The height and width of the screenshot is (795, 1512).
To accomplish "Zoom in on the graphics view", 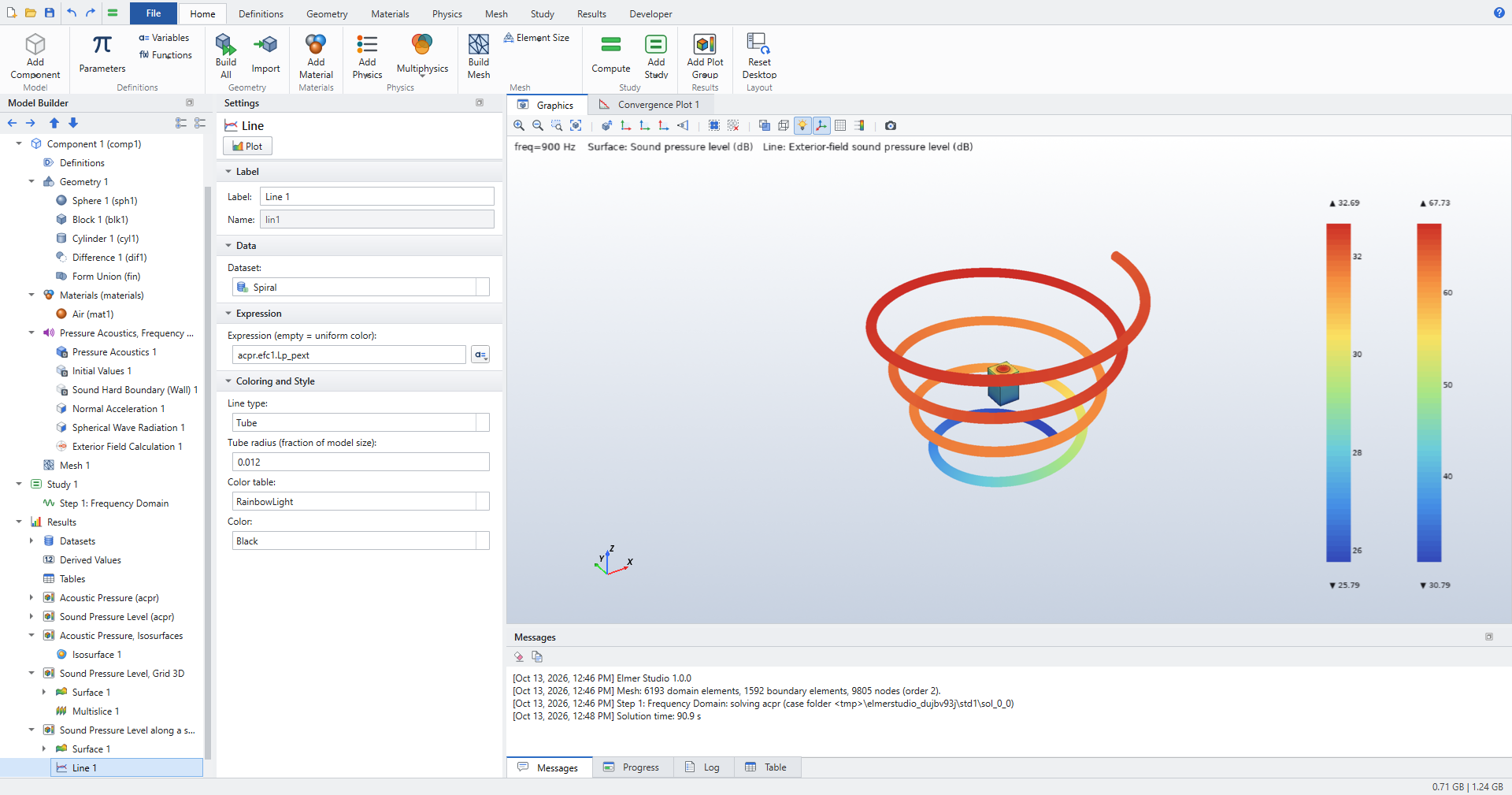I will [x=519, y=125].
